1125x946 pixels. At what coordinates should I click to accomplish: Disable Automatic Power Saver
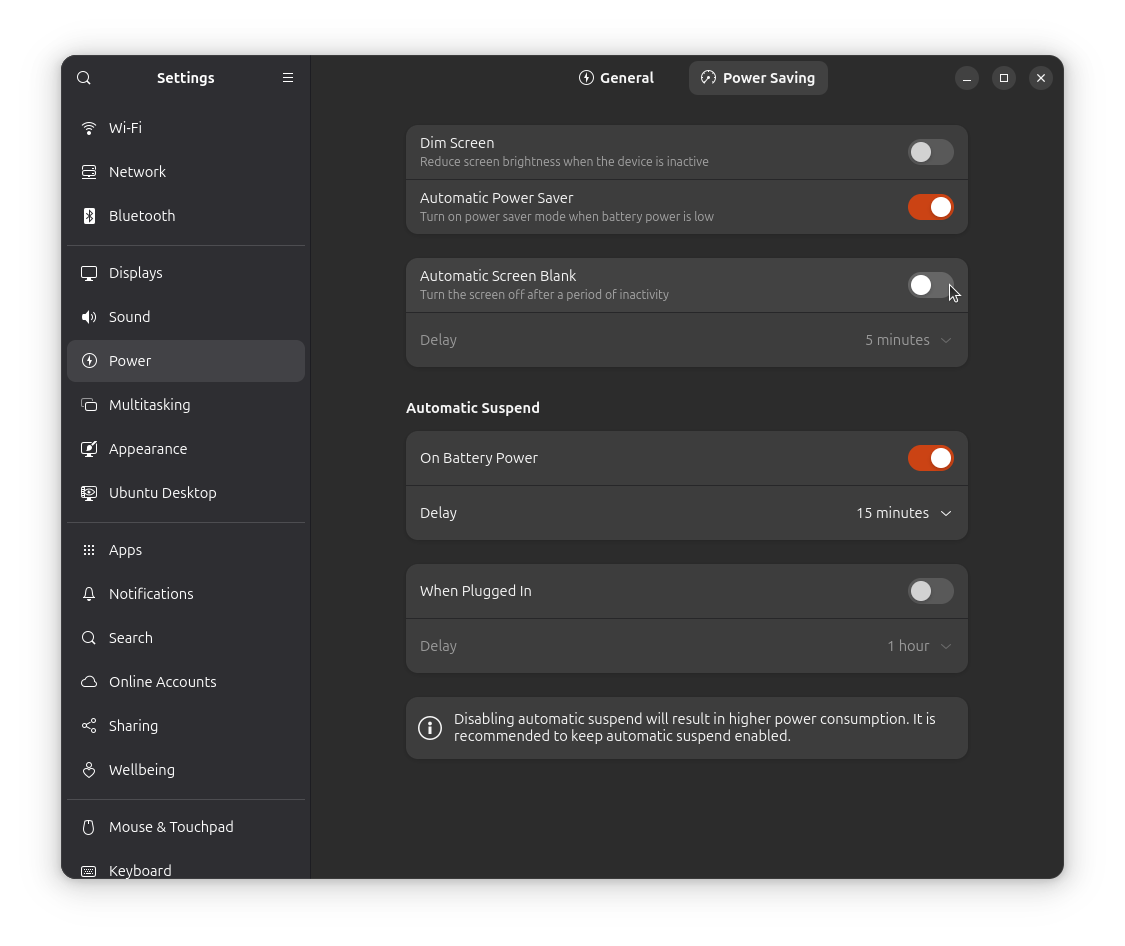tap(930, 207)
